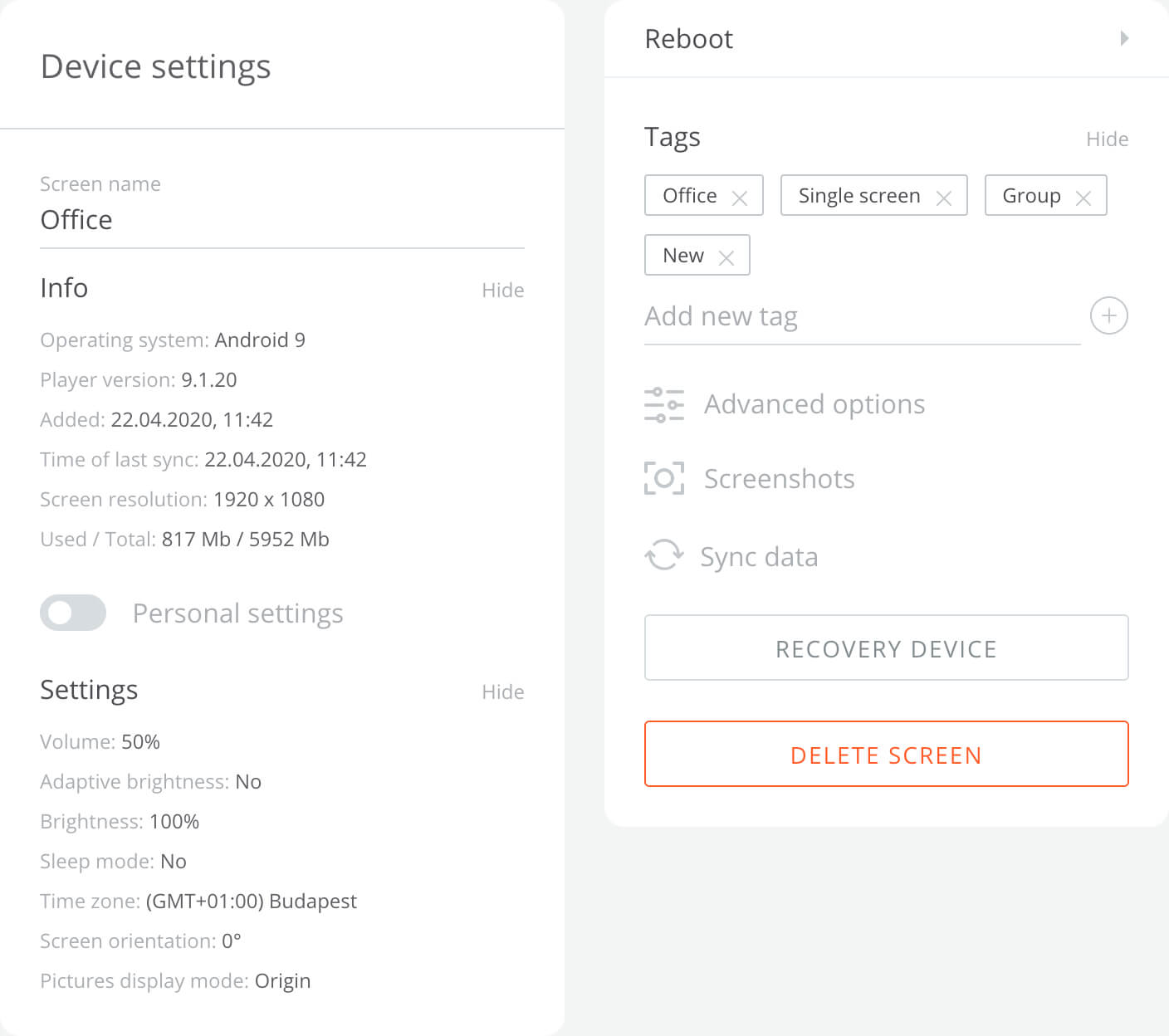Edit the Screen name field
This screenshot has height=1036, width=1169.
tap(281, 220)
